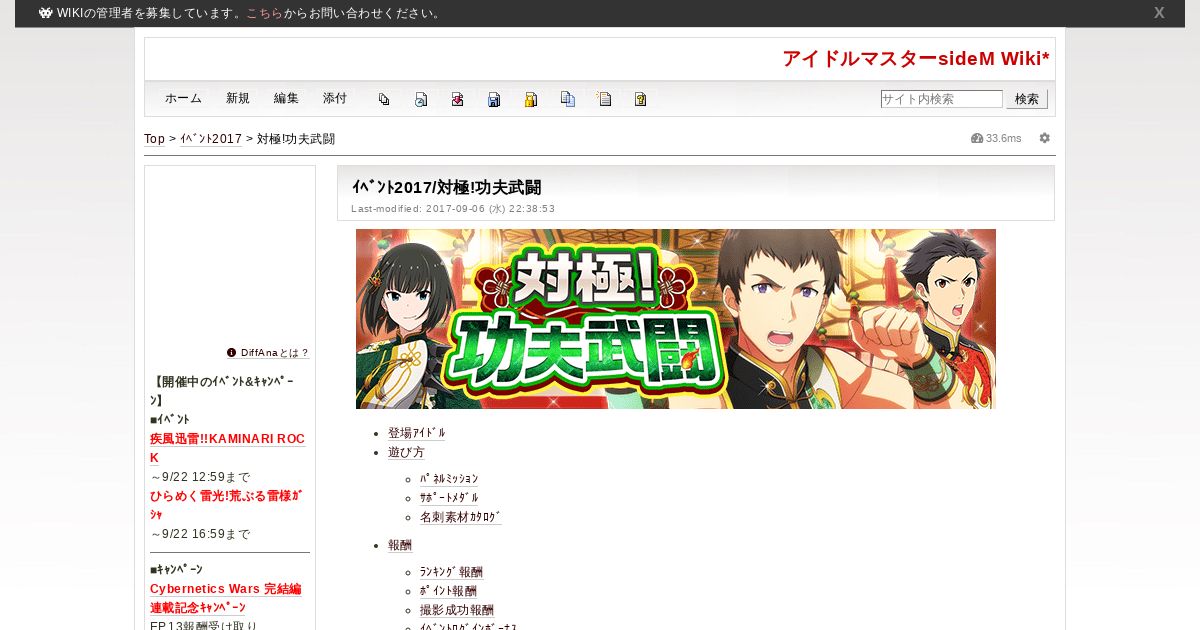
Task: Click the ～9/22 12:59まで deadline text
Action: tap(200, 477)
